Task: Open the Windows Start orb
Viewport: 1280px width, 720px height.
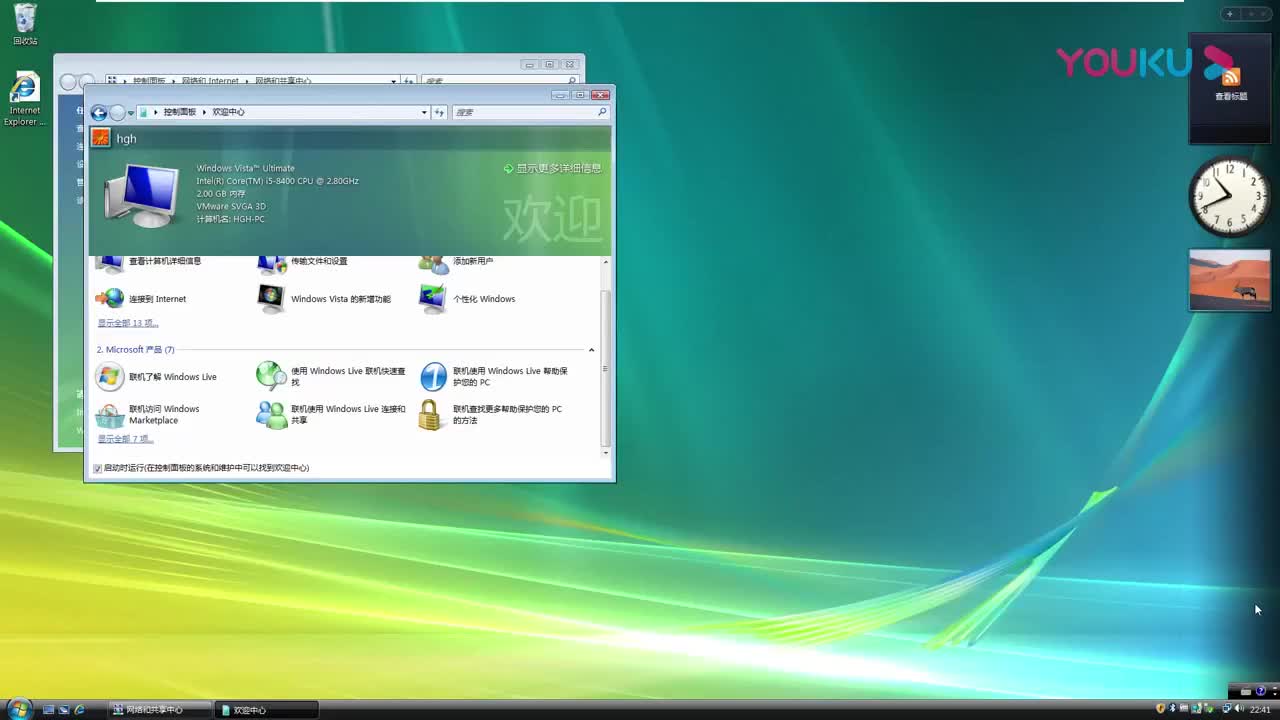Action: pyautogui.click(x=19, y=708)
